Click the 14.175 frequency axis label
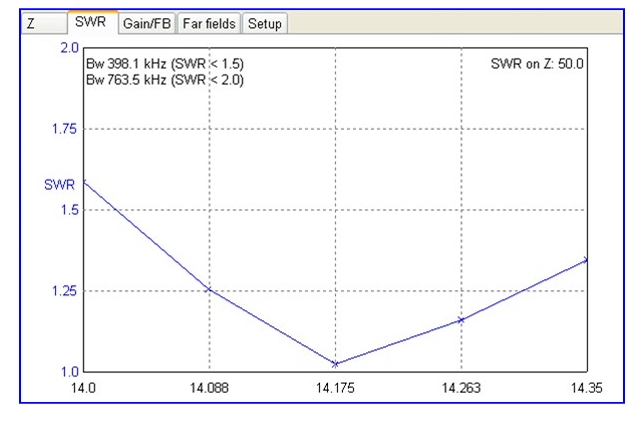The image size is (642, 424). pos(335,389)
